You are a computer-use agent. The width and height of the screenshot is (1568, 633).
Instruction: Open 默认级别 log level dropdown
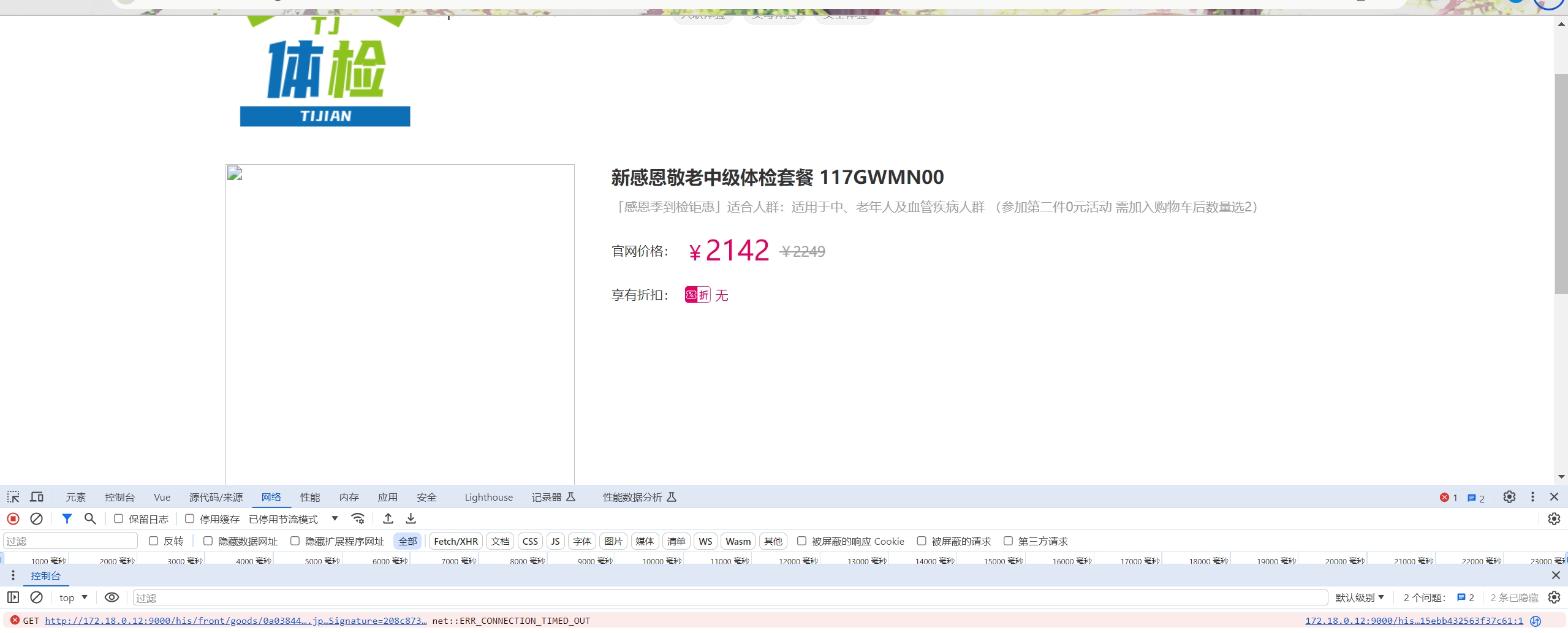coord(1360,597)
